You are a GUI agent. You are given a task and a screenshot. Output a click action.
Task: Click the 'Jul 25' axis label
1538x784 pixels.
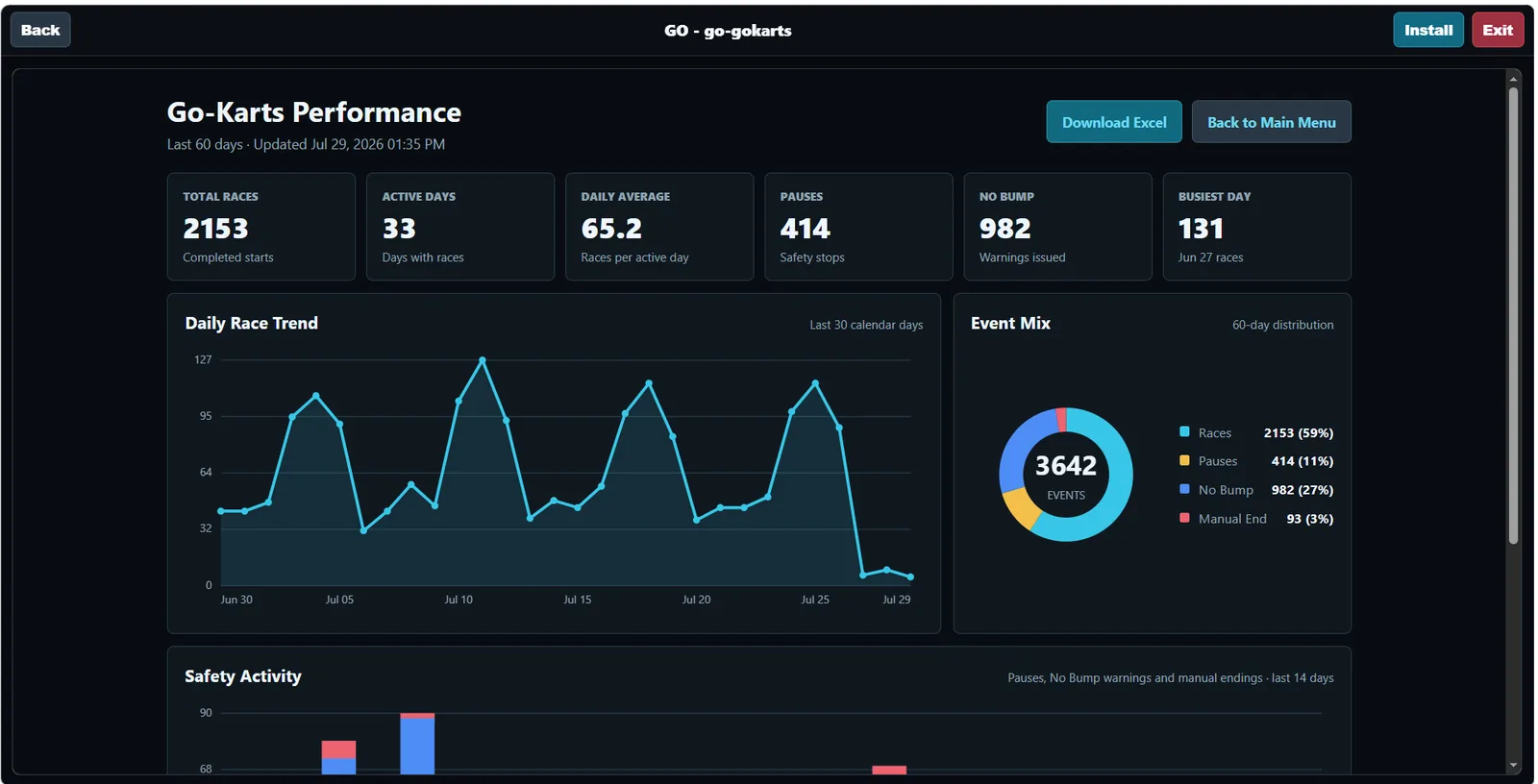tap(815, 600)
